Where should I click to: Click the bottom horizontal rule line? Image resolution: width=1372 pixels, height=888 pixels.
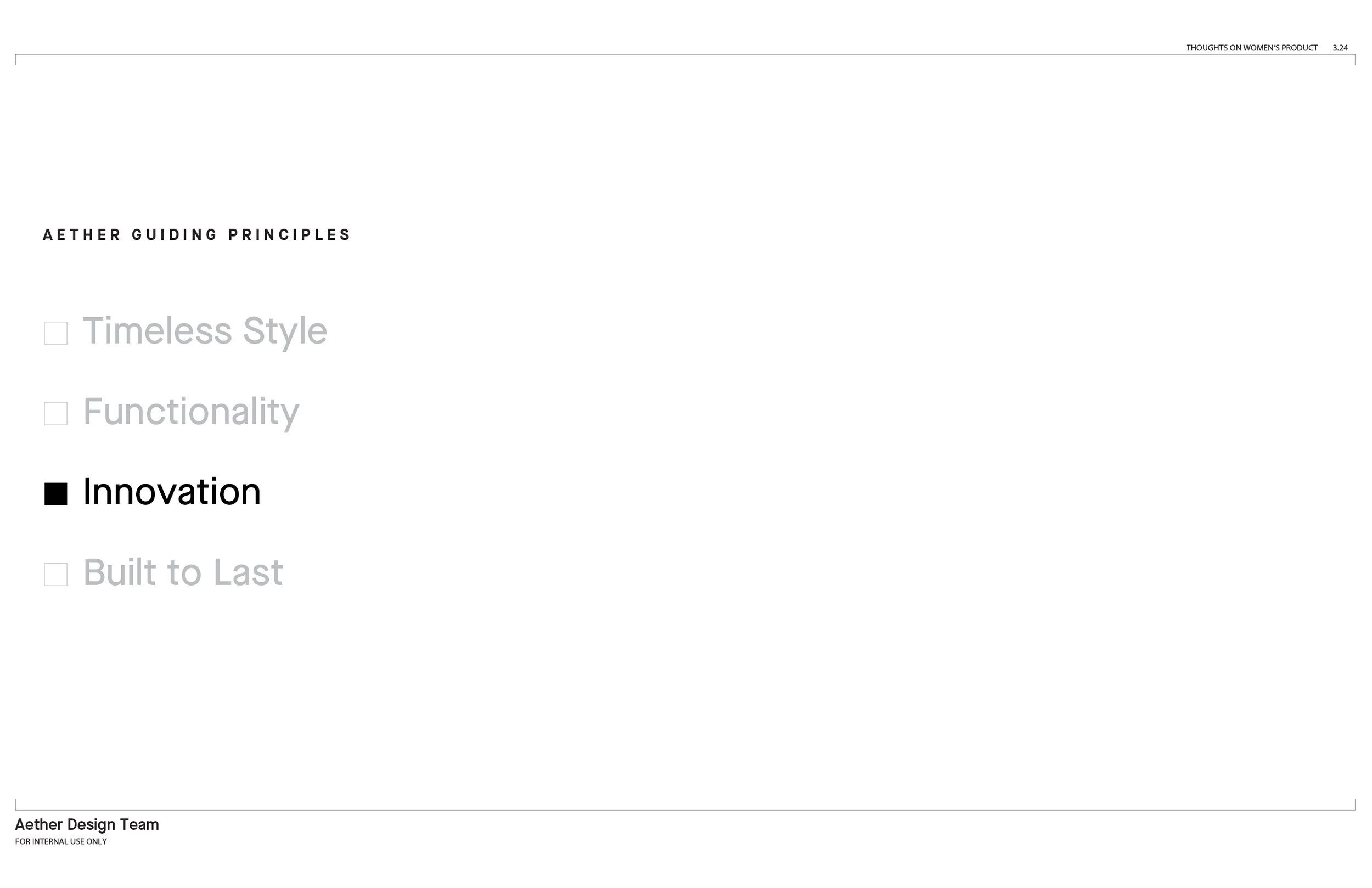(x=685, y=810)
